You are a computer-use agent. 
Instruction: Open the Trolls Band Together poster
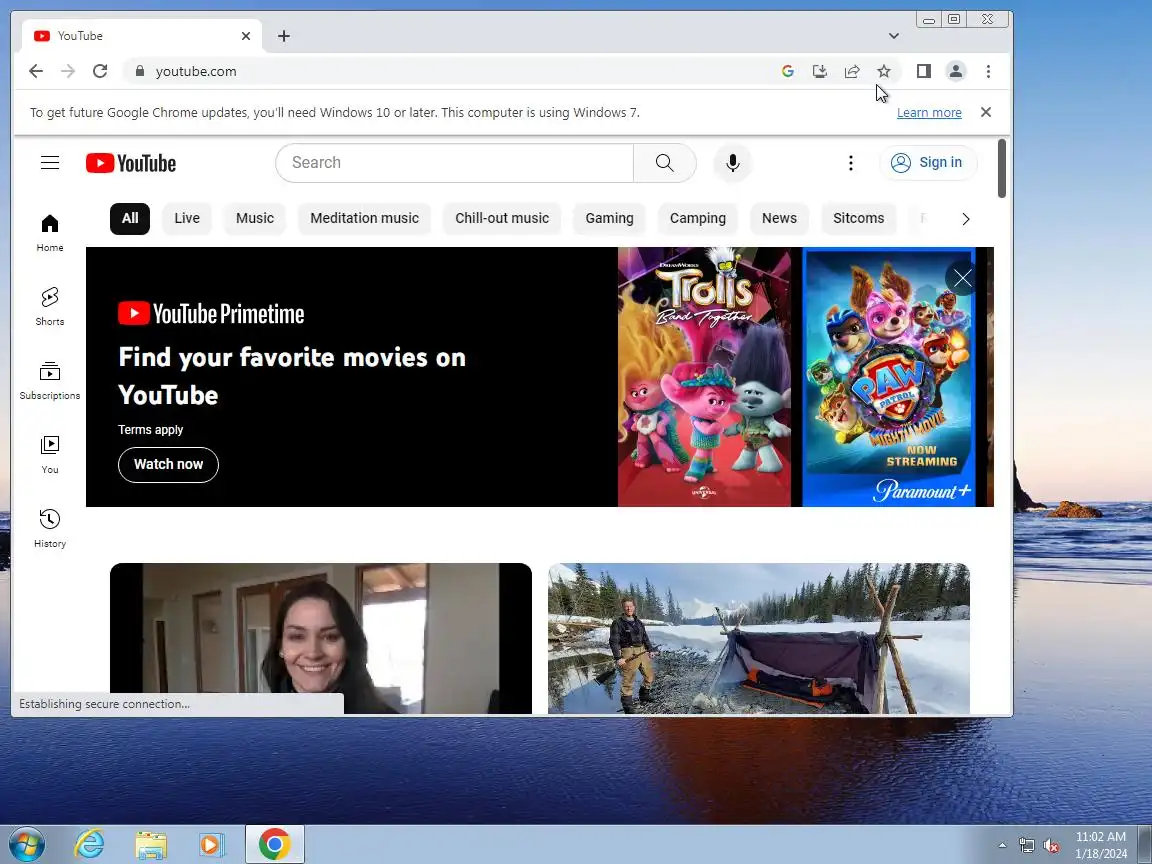point(704,377)
